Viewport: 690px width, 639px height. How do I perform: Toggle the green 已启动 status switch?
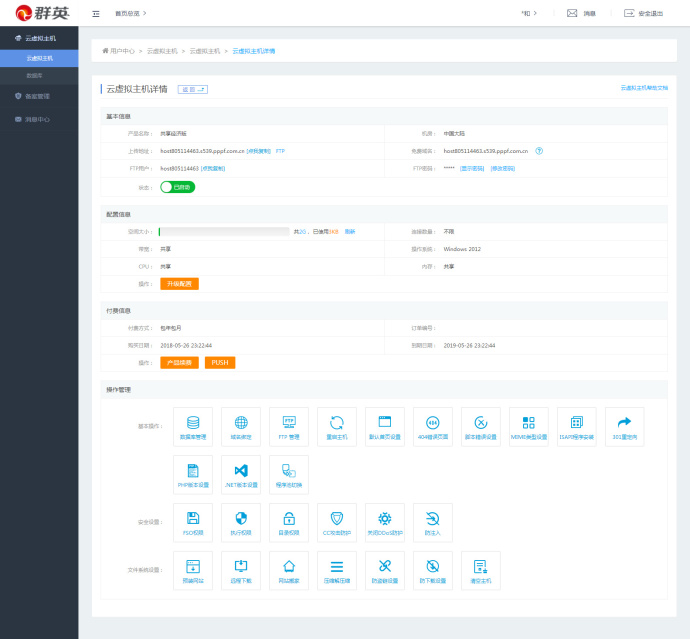(177, 187)
